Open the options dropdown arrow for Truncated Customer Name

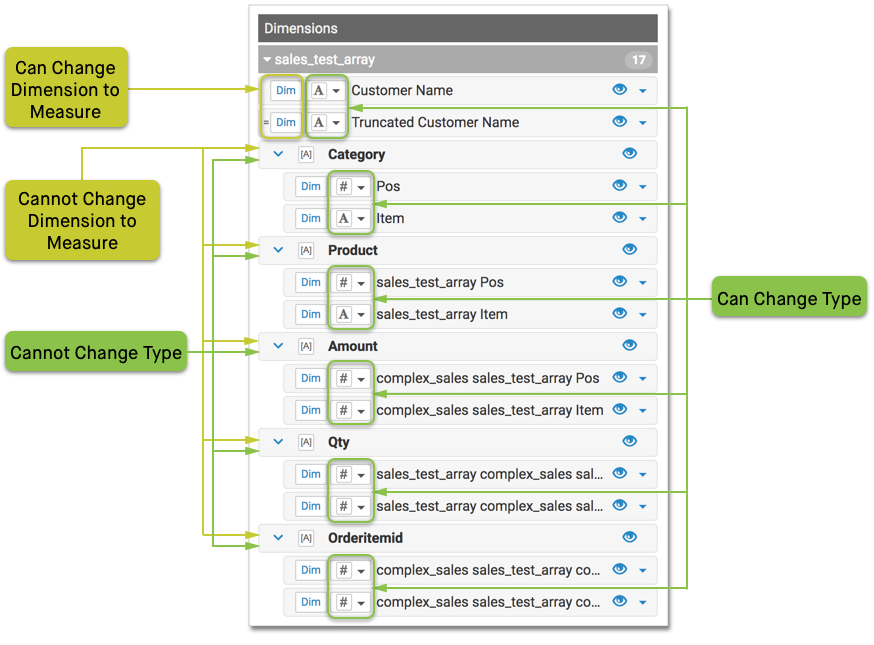pyautogui.click(x=642, y=123)
